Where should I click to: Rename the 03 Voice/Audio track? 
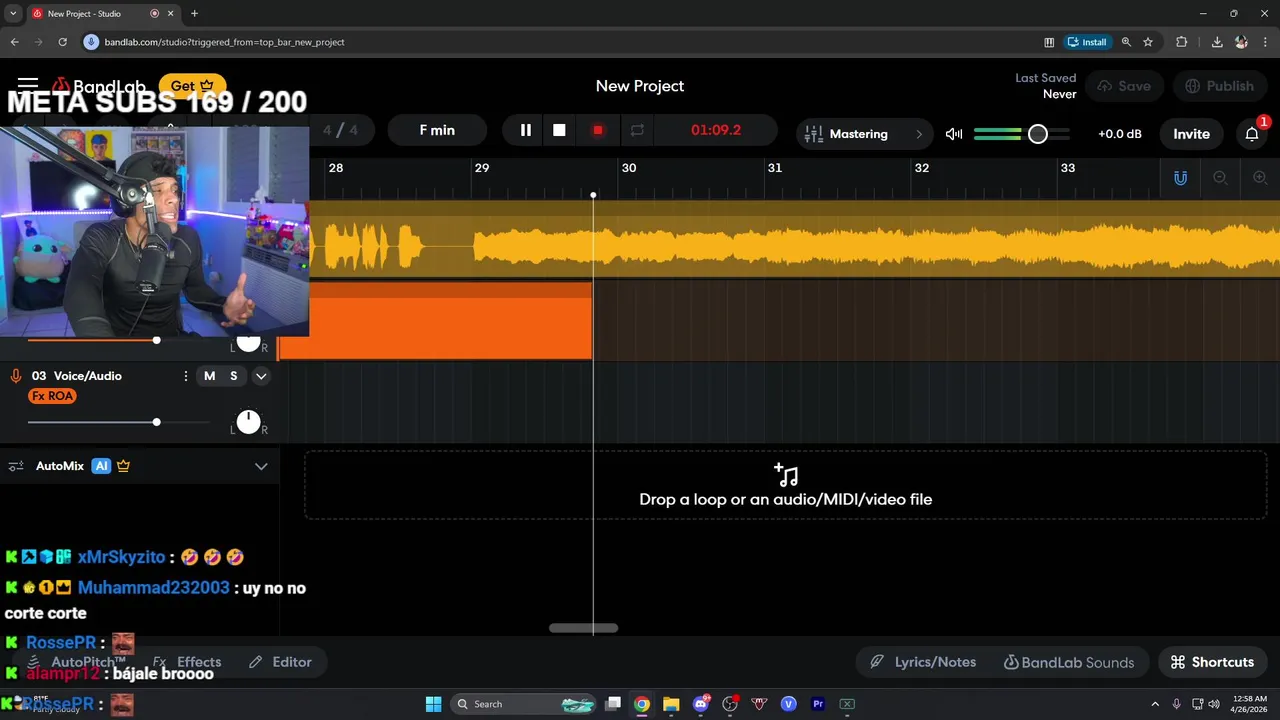[x=77, y=376]
